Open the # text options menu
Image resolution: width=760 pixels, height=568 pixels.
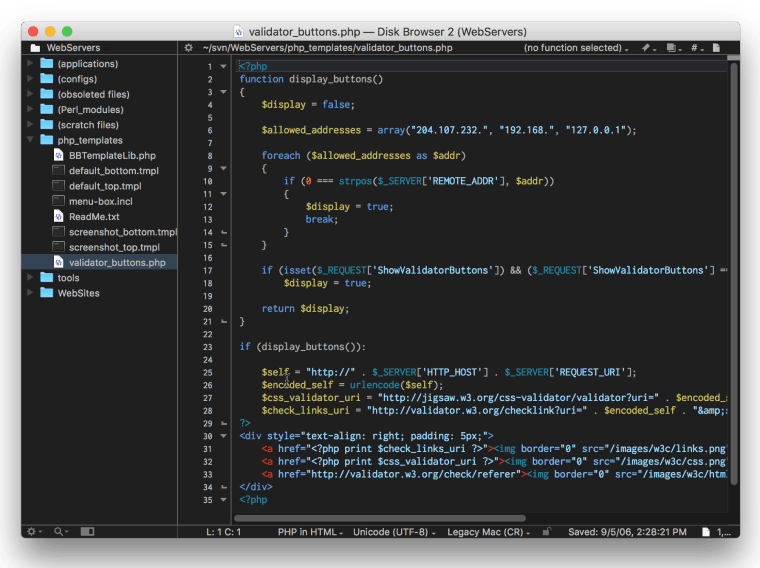click(697, 47)
